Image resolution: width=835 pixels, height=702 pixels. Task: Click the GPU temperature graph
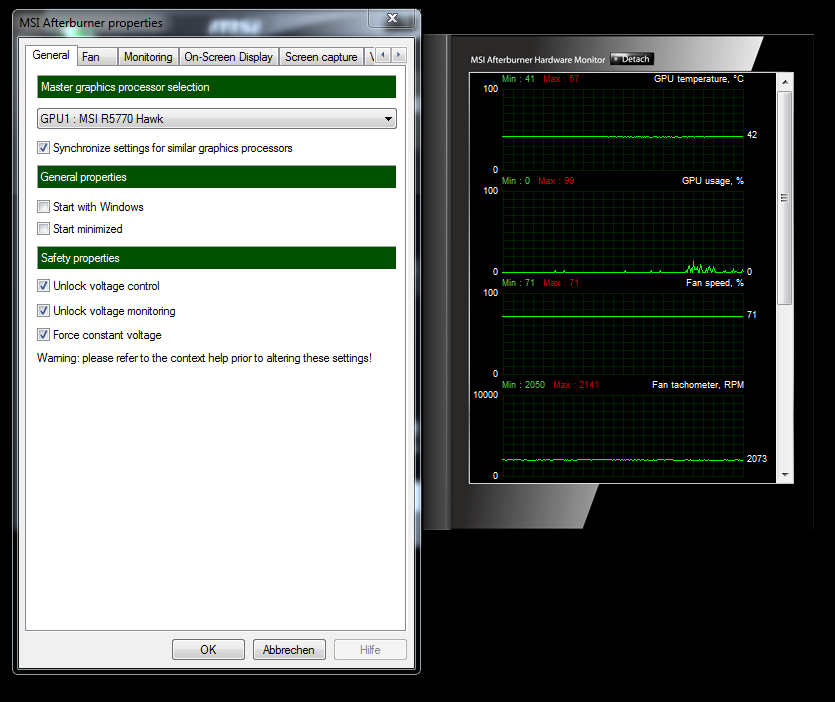click(623, 129)
